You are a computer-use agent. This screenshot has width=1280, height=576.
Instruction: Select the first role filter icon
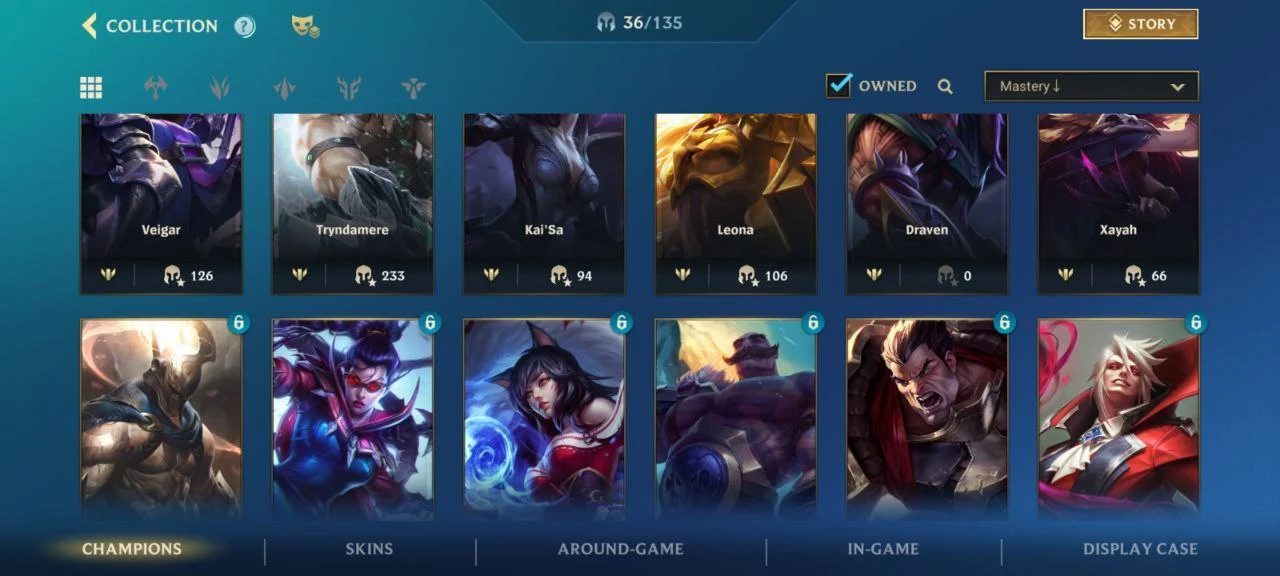pyautogui.click(x=155, y=88)
